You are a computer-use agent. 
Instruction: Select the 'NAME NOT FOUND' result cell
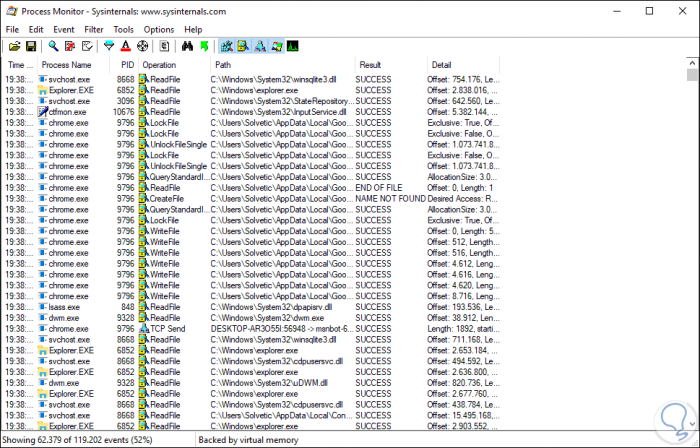point(391,199)
